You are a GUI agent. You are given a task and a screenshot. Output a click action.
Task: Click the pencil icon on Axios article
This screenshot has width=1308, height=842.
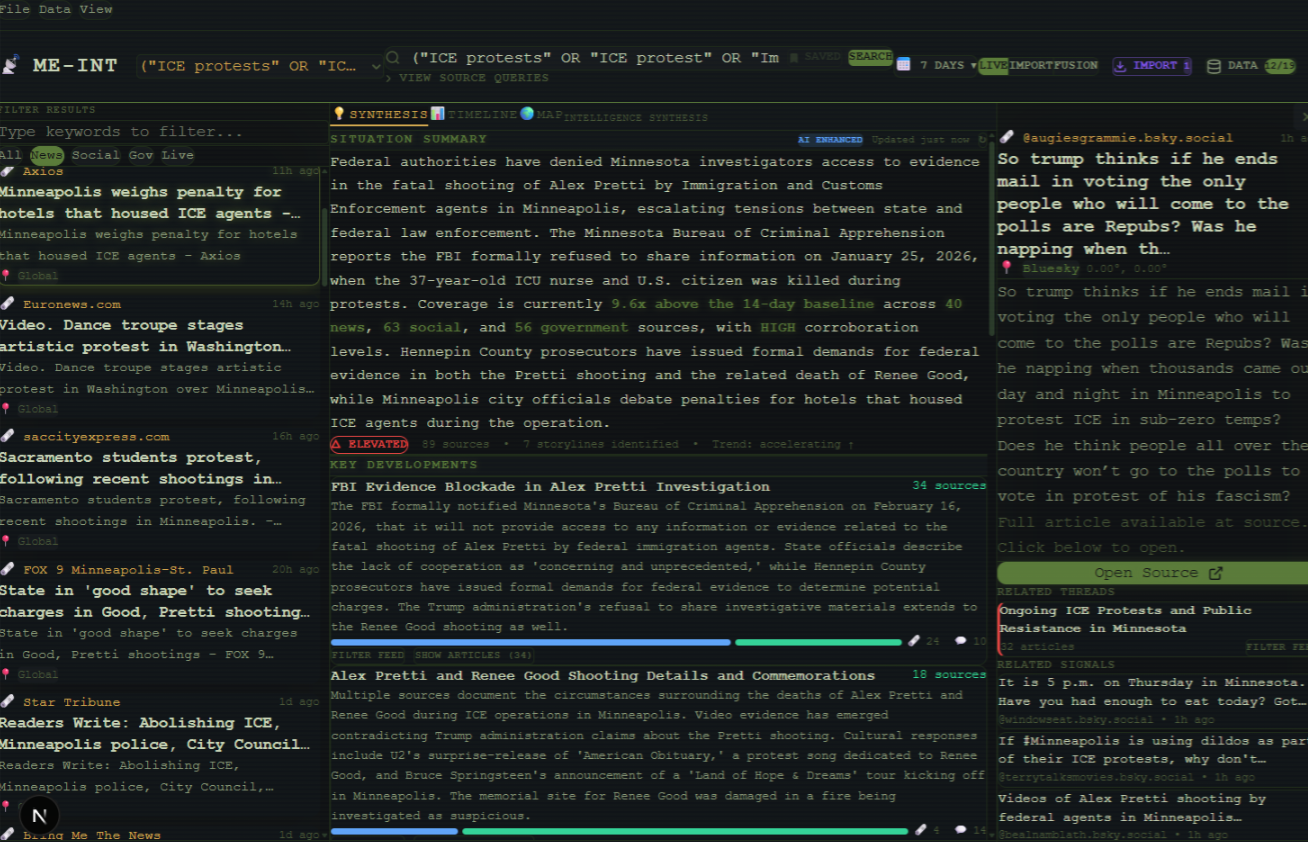(x=8, y=170)
